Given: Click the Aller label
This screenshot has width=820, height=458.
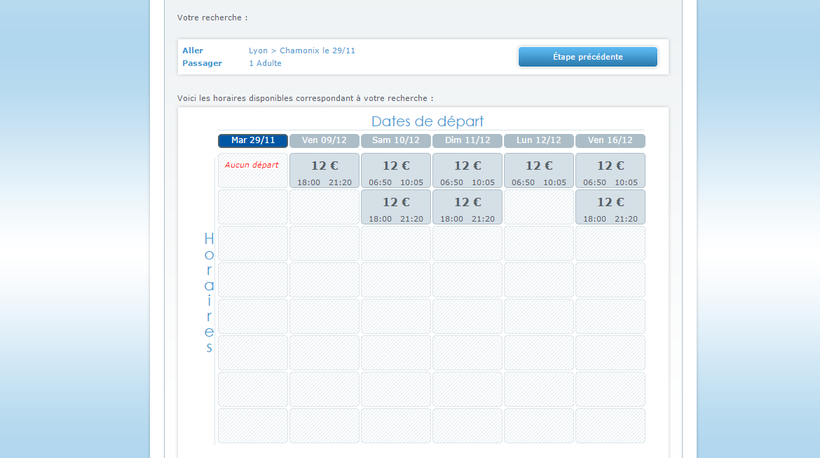Looking at the screenshot, I should click(193, 51).
